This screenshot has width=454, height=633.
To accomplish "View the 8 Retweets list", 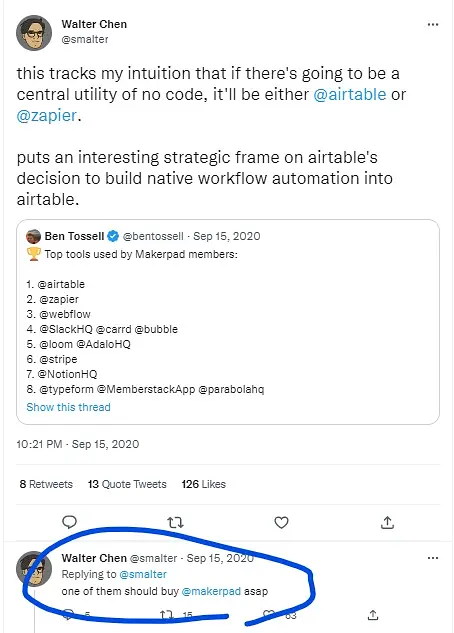I will point(46,484).
